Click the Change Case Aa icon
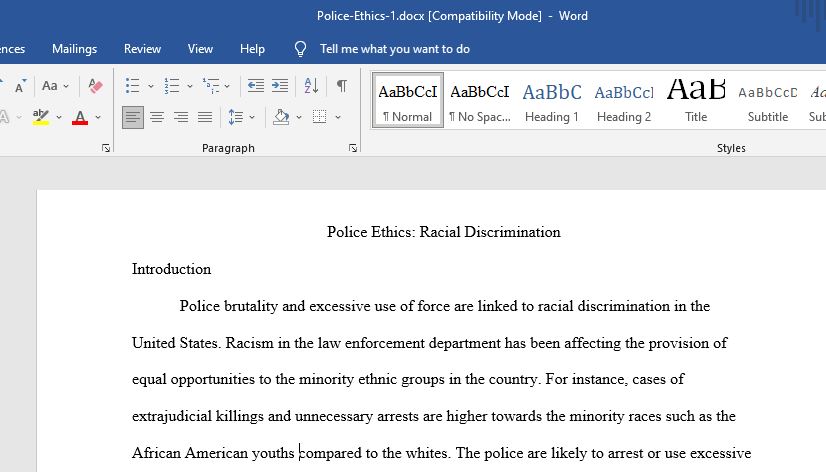Viewport: 826px width, 472px height. 50,85
